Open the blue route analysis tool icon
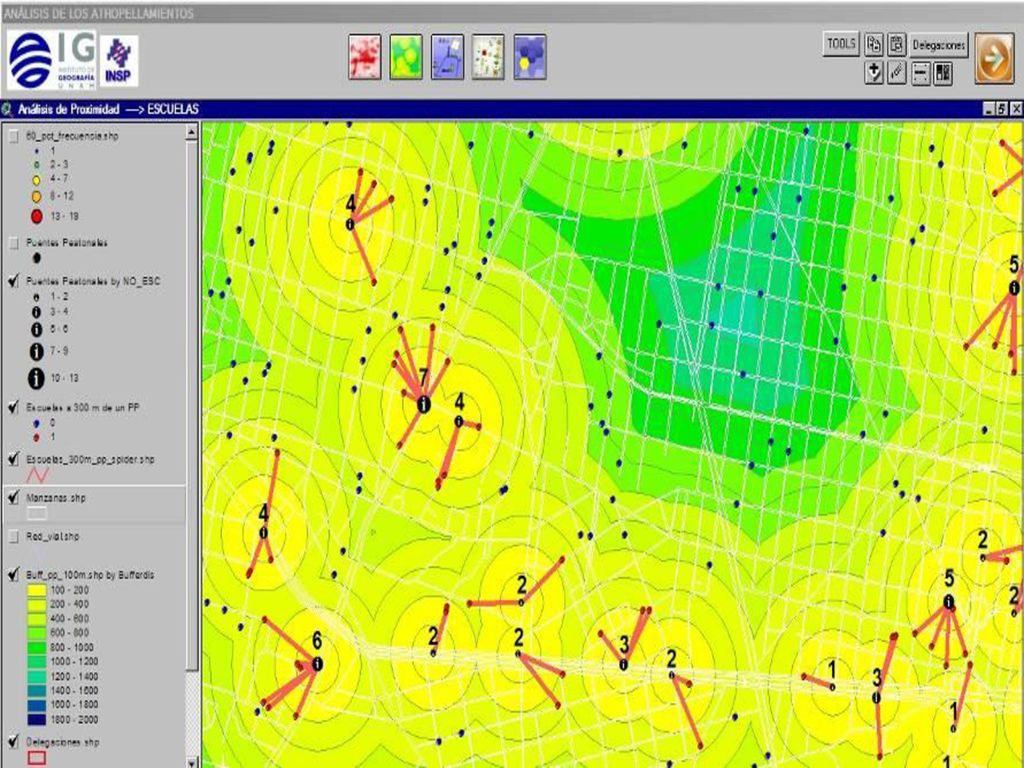Image resolution: width=1024 pixels, height=768 pixels. (447, 57)
